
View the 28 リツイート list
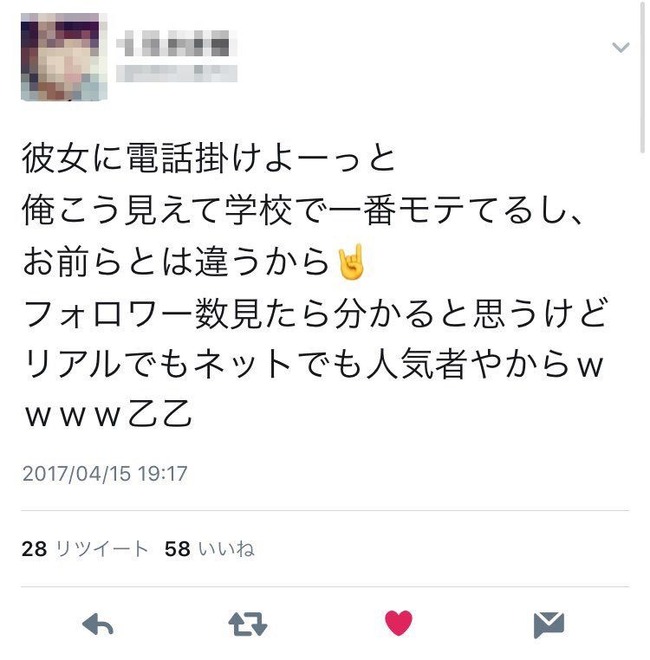click(85, 549)
